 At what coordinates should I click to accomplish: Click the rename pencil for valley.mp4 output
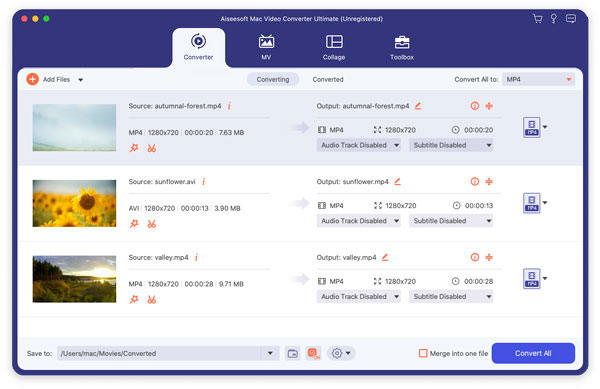pyautogui.click(x=385, y=257)
